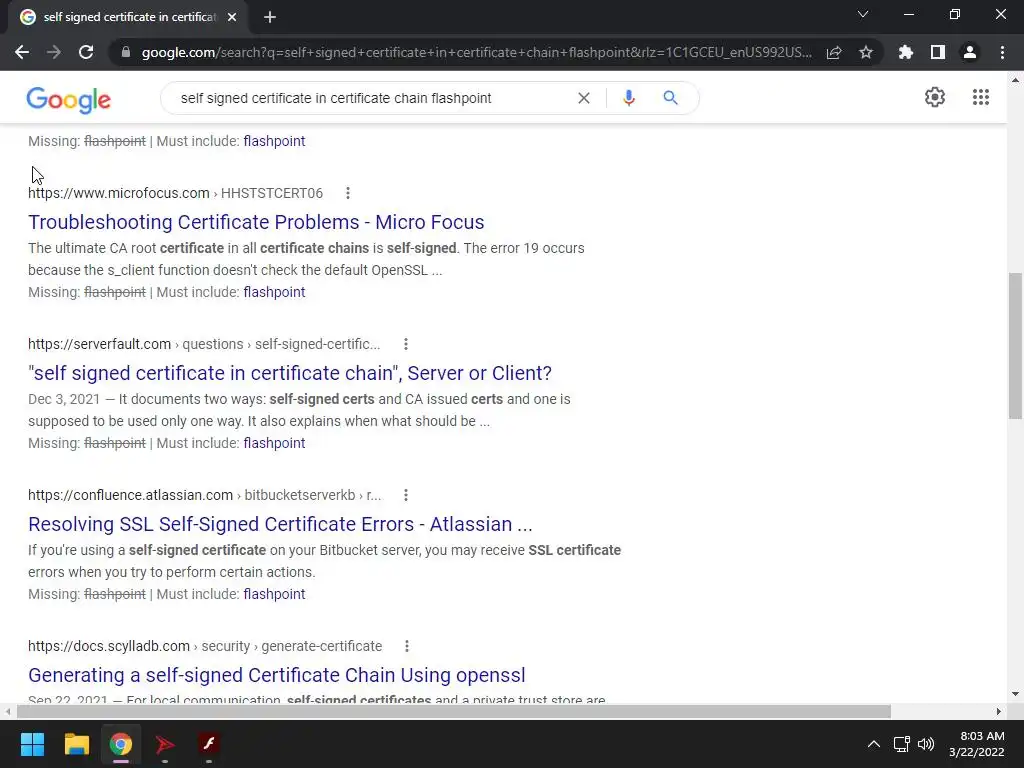This screenshot has height=768, width=1024.
Task: Share this page icon in address bar
Action: (834, 52)
